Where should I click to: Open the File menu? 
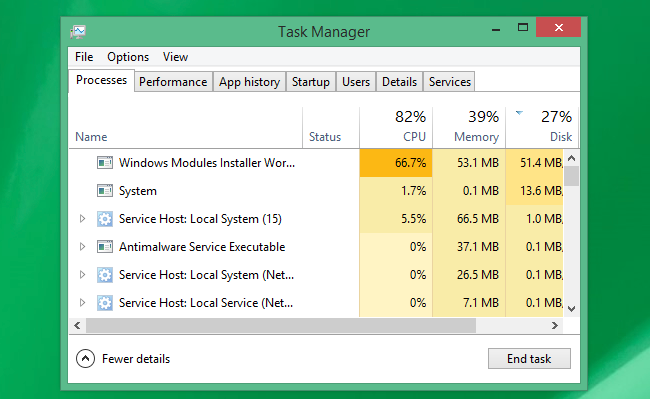pyautogui.click(x=84, y=57)
